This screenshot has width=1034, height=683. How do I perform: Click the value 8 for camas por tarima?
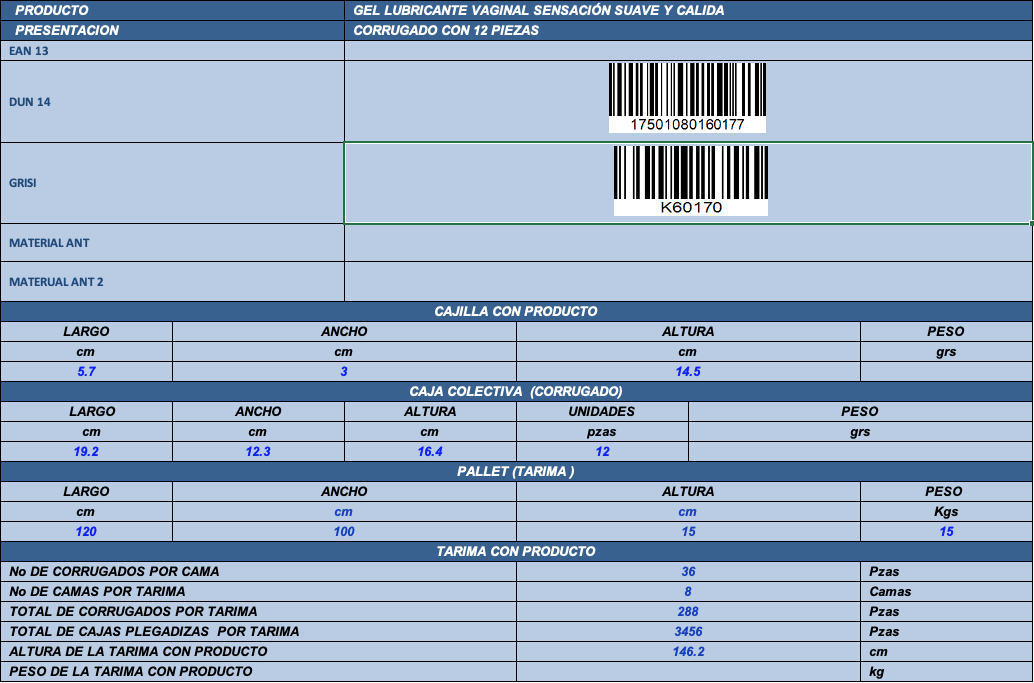click(688, 591)
